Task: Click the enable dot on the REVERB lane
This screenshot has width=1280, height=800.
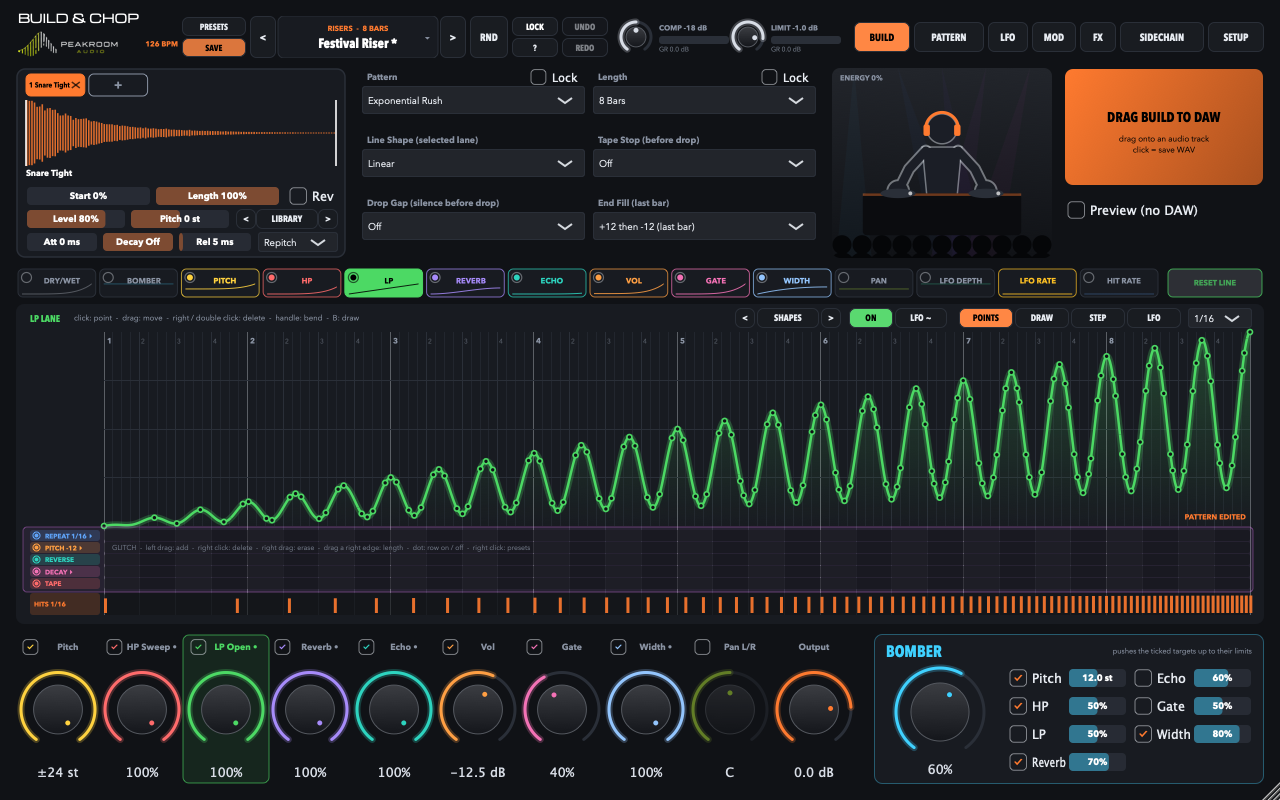Action: pyautogui.click(x=435, y=277)
